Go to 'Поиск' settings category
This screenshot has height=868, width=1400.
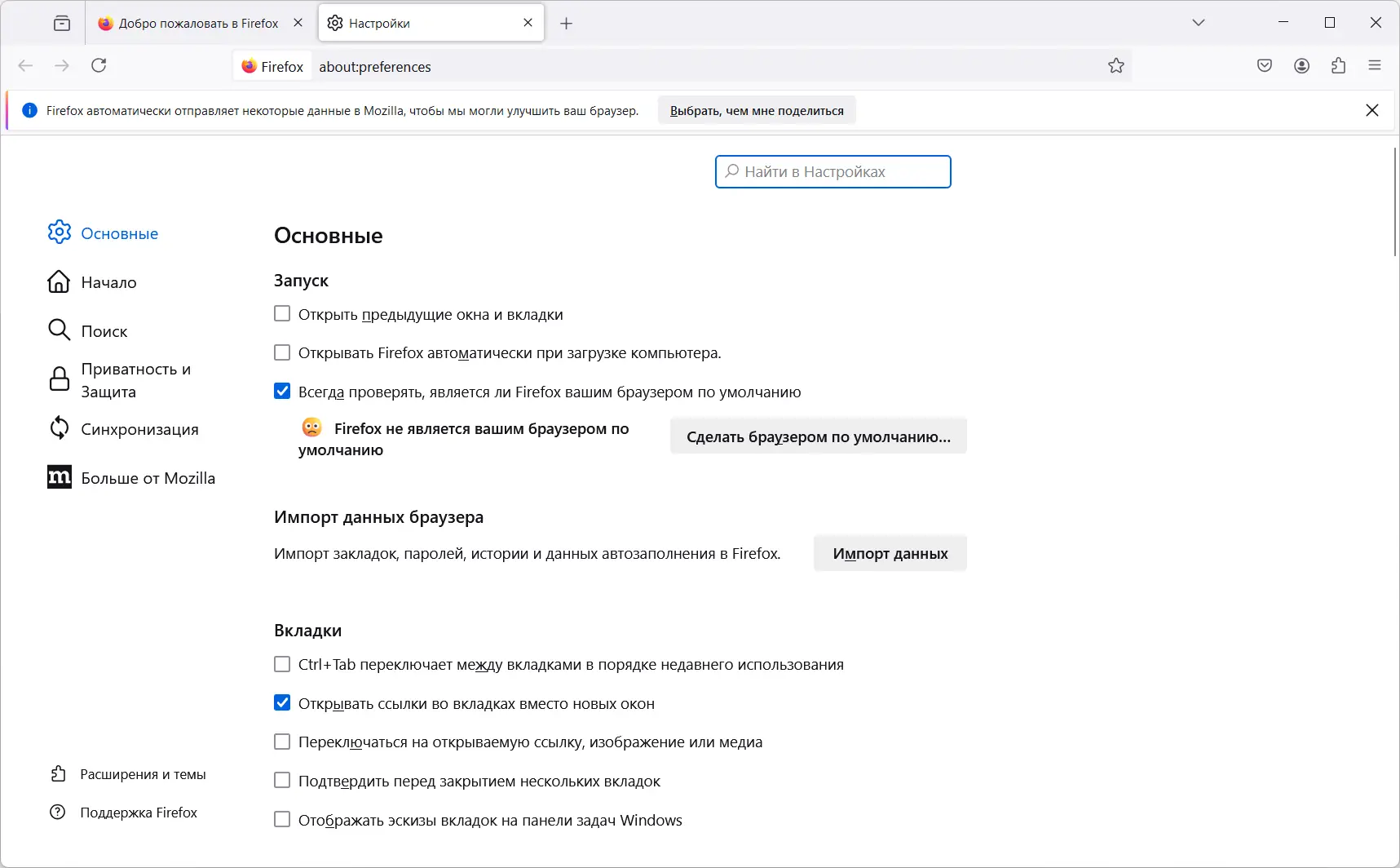pyautogui.click(x=104, y=331)
